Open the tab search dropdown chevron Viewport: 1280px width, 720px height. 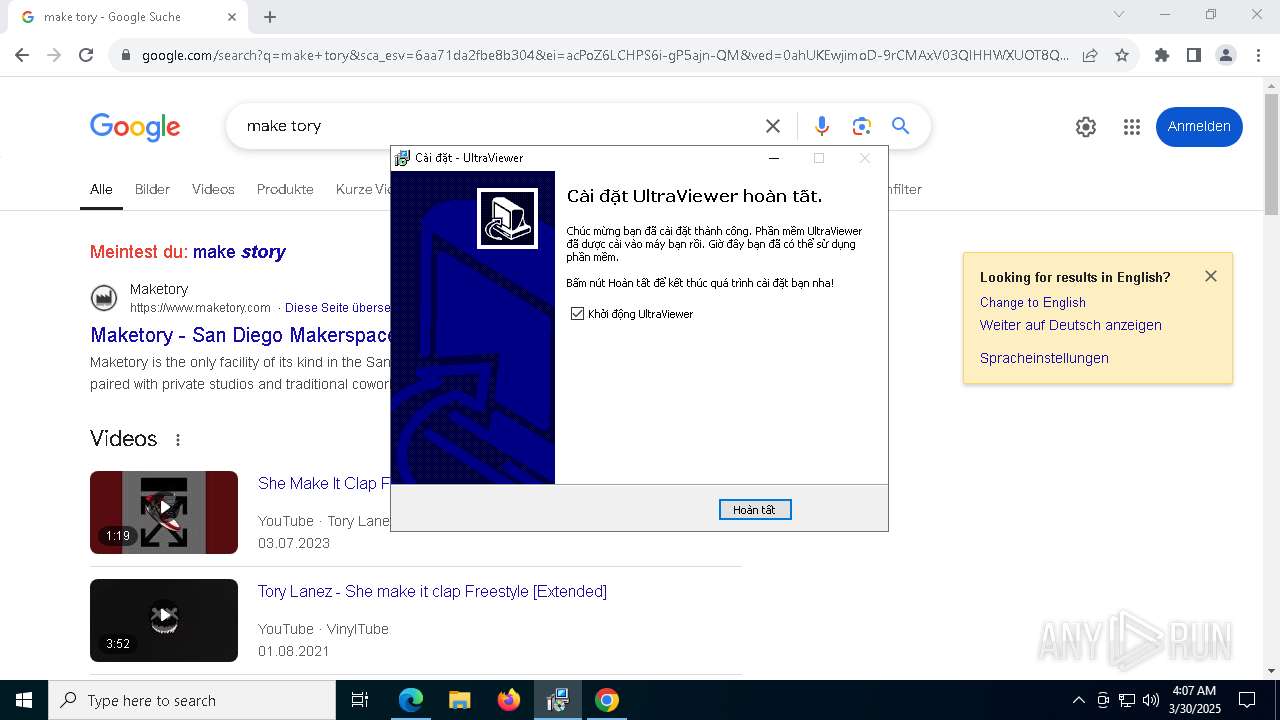pyautogui.click(x=1119, y=15)
